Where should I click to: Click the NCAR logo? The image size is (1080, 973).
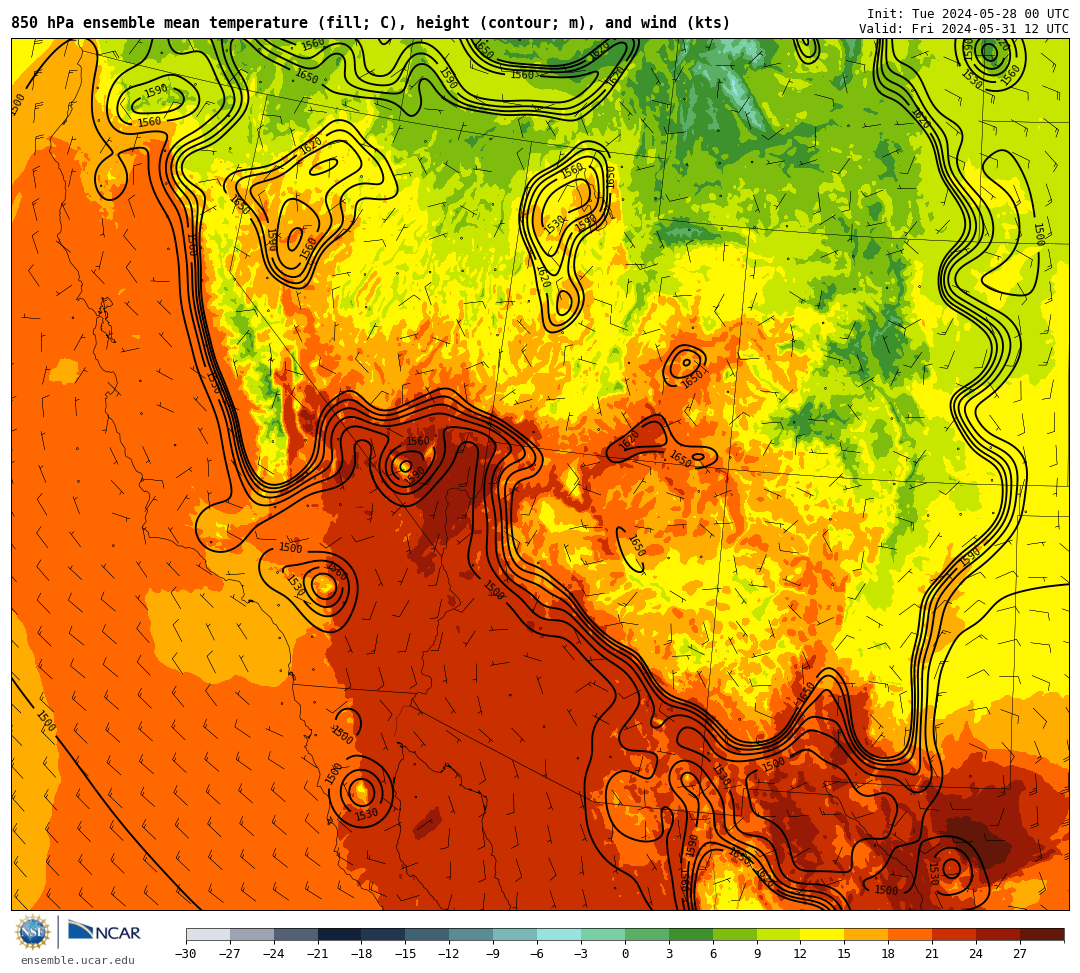(x=104, y=933)
